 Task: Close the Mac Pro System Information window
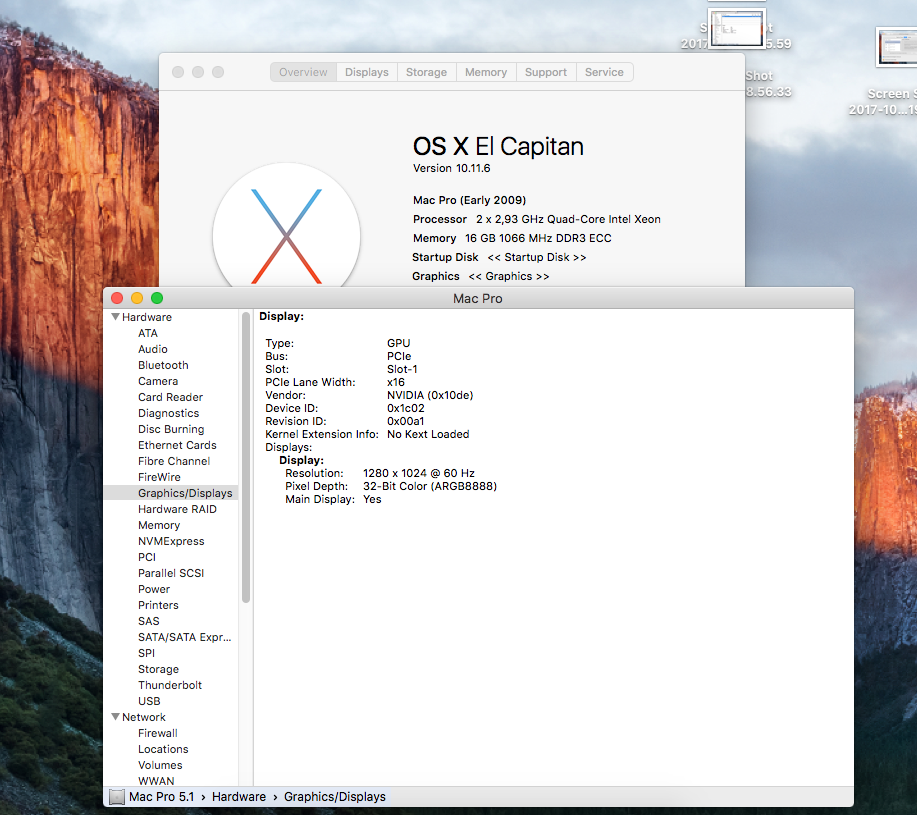click(117, 298)
